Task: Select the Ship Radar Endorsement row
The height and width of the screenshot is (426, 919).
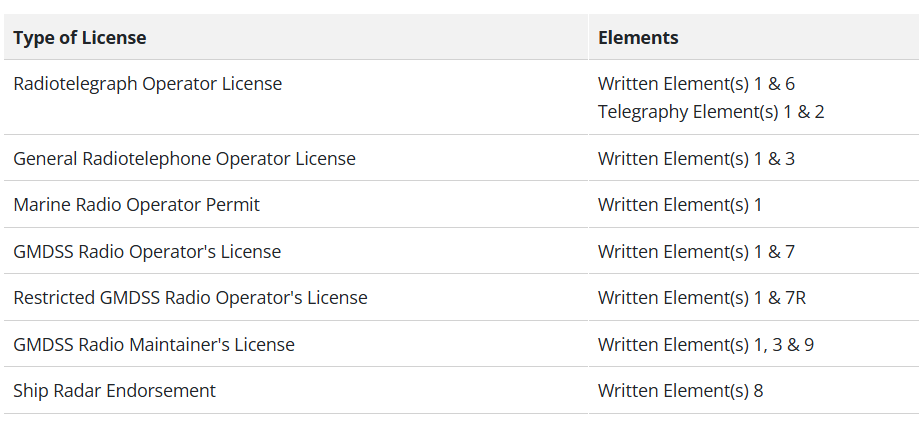Action: coord(114,391)
